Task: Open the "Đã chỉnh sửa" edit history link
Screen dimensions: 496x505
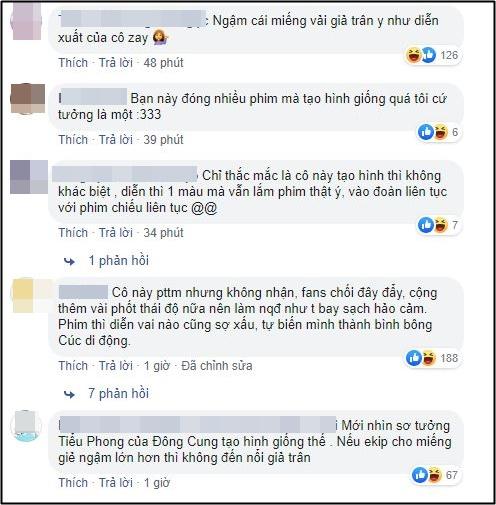Action: [x=217, y=366]
